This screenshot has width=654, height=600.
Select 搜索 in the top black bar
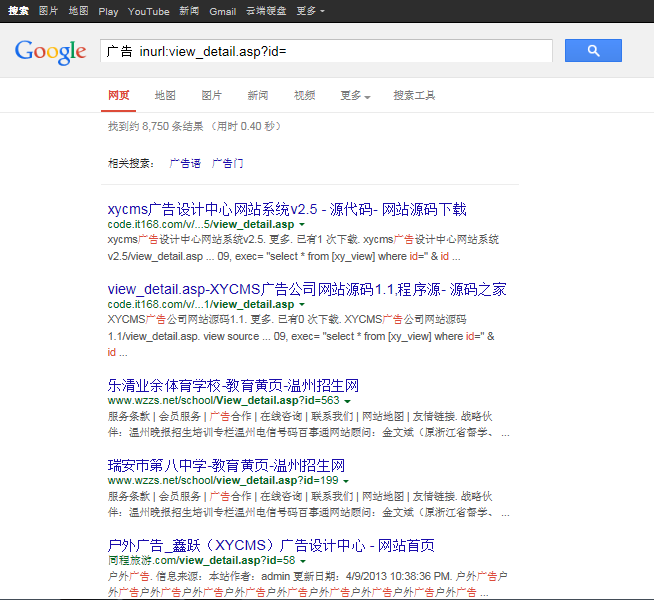[18, 11]
